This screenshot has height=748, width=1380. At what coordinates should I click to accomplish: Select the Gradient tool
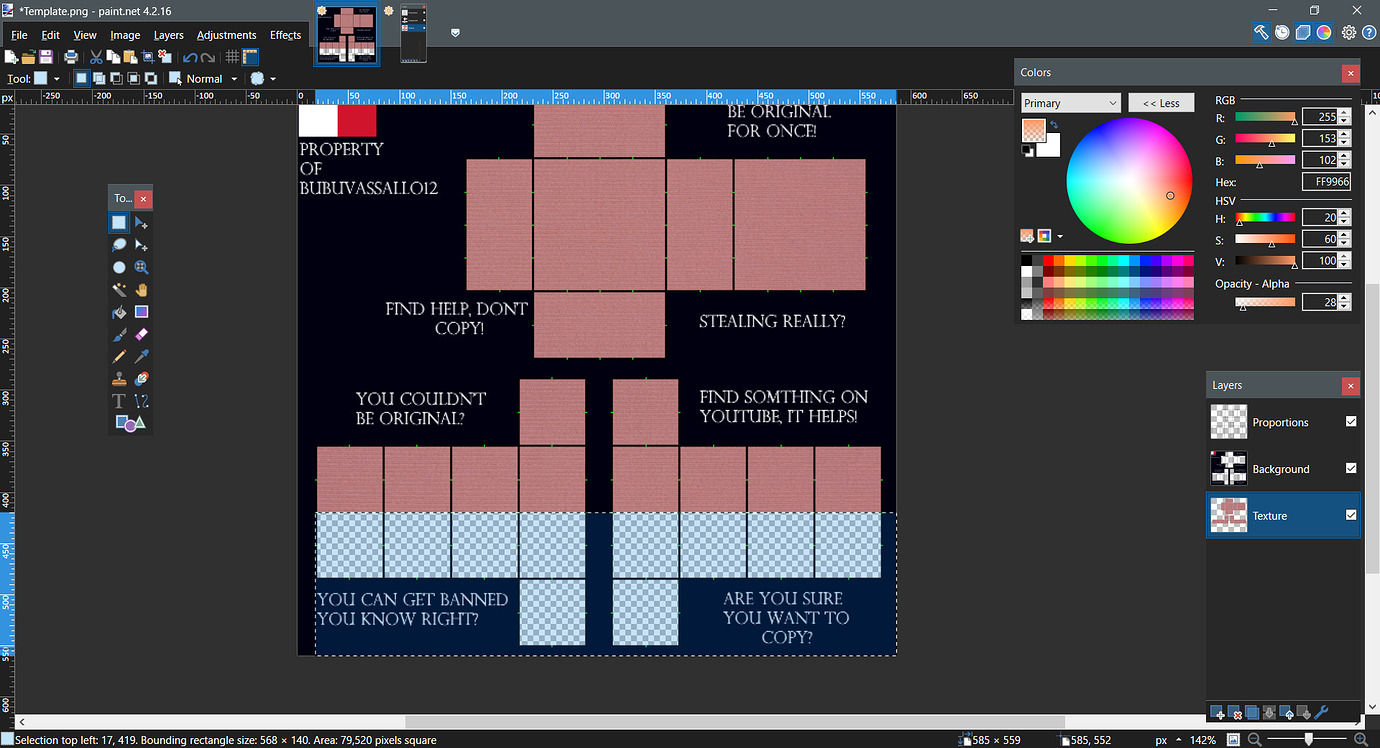click(142, 311)
